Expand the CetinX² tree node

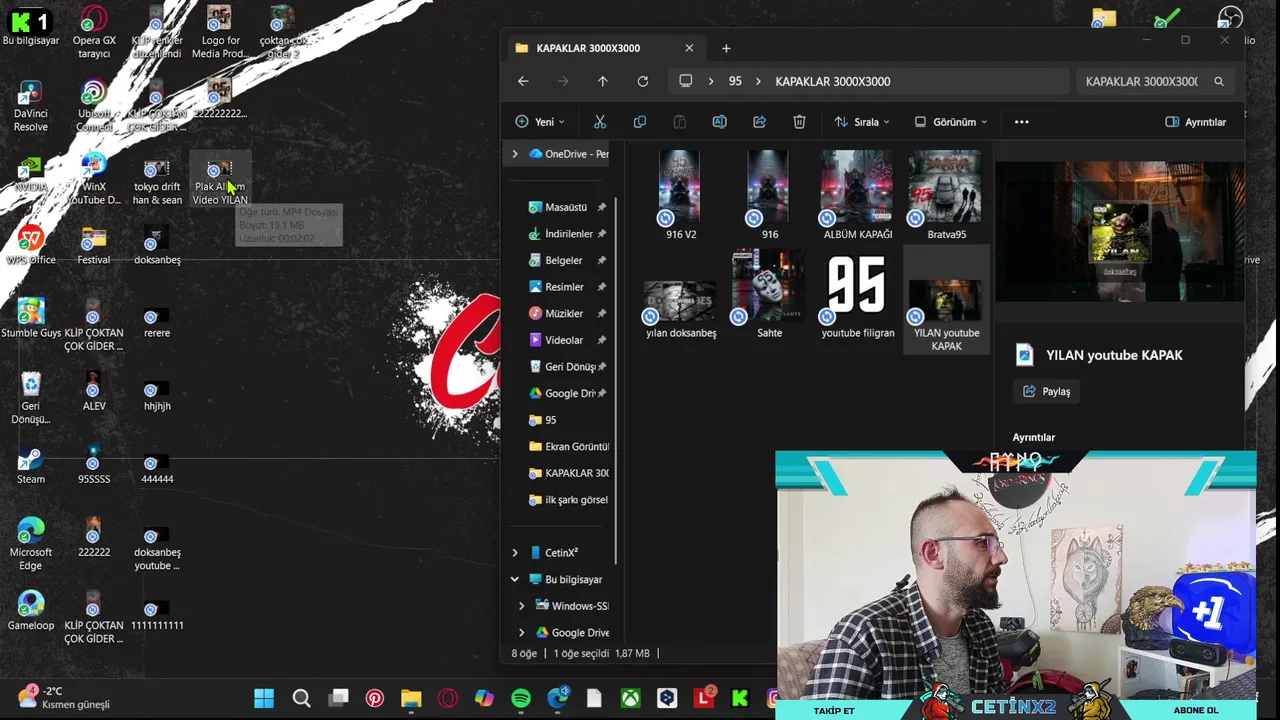(x=515, y=553)
